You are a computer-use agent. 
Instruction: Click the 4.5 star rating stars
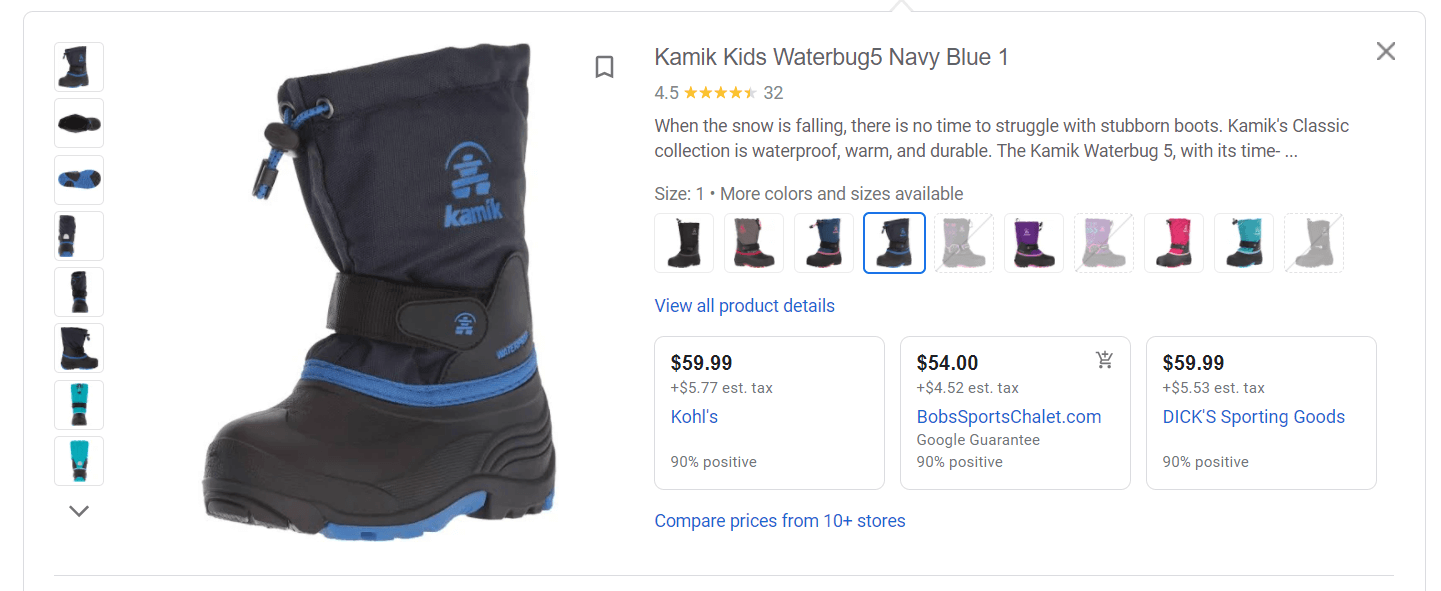tap(718, 92)
